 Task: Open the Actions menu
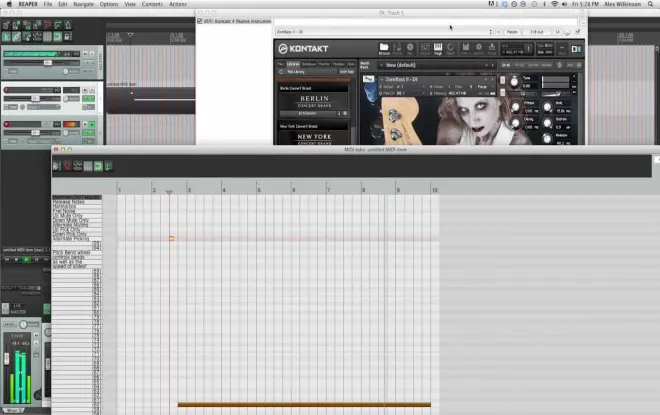point(178,4)
